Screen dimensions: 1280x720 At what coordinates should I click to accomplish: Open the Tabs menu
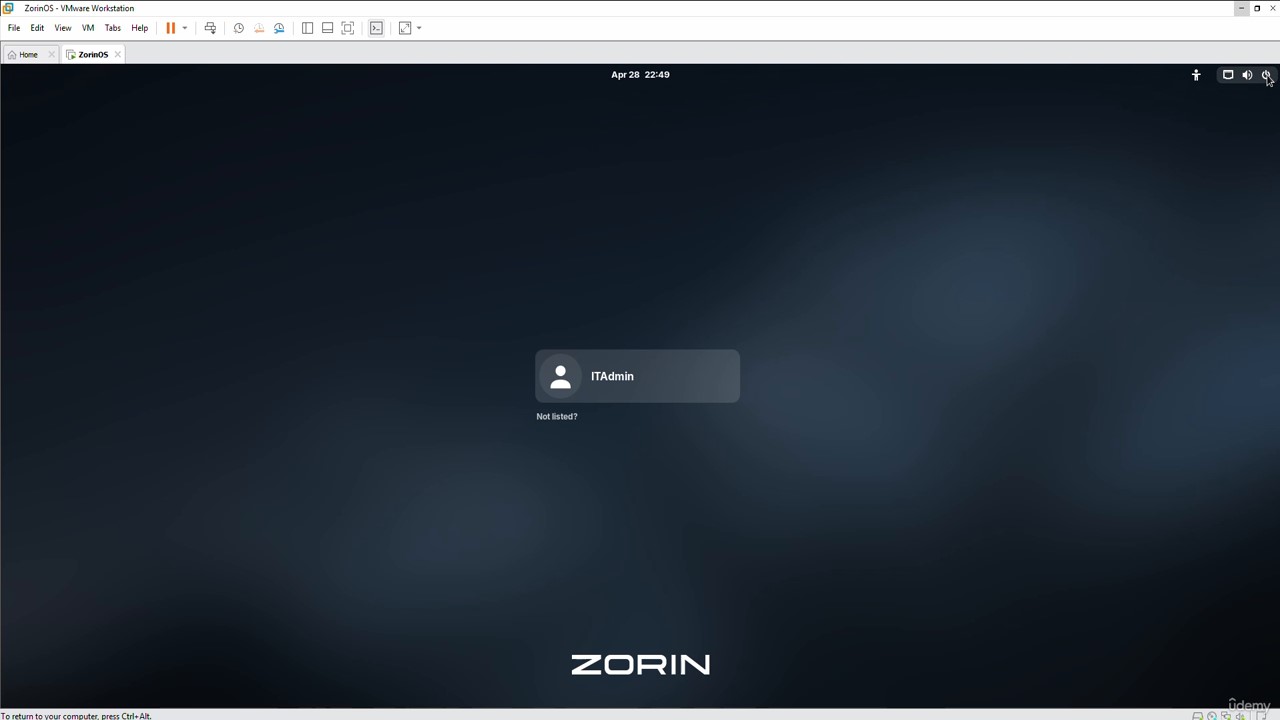pos(113,28)
